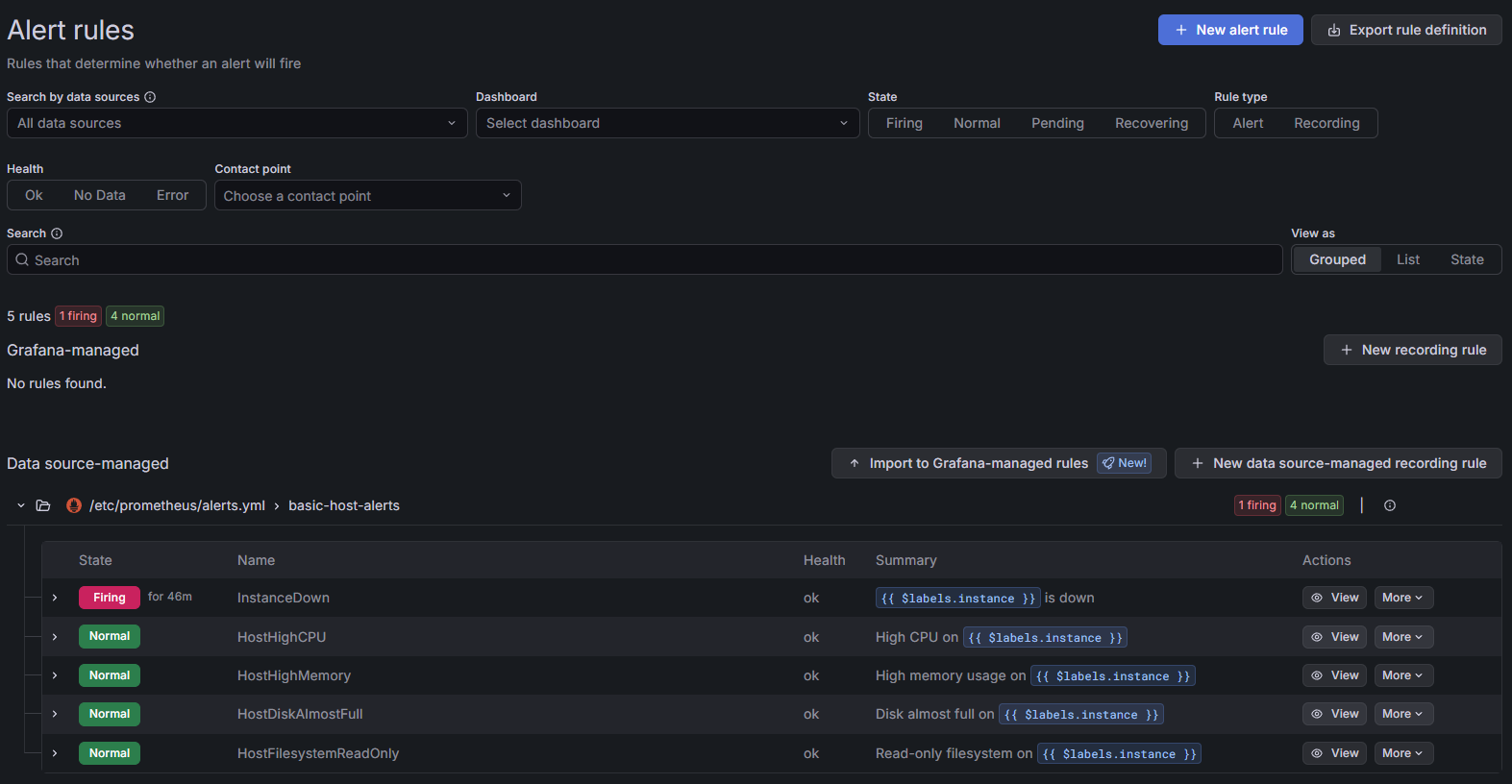Click the 4 normal badge in the group header
The height and width of the screenshot is (784, 1512).
click(x=1315, y=505)
